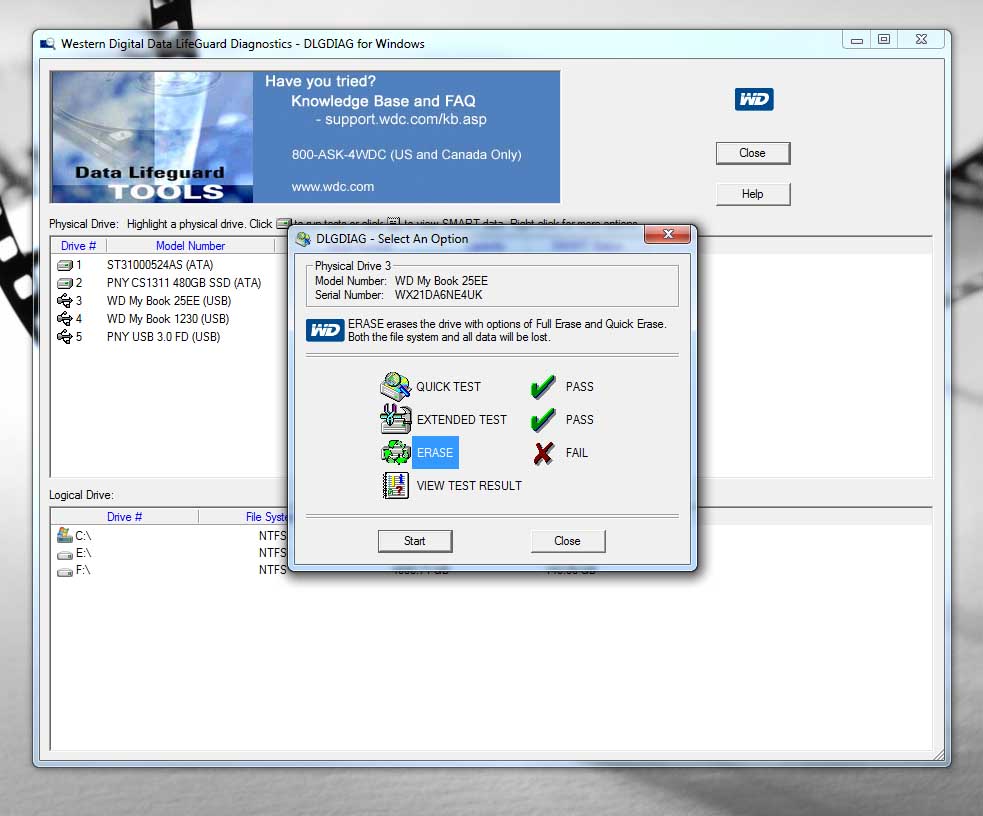Open Help in the main window
Viewport: 983px width, 816px height.
click(752, 194)
